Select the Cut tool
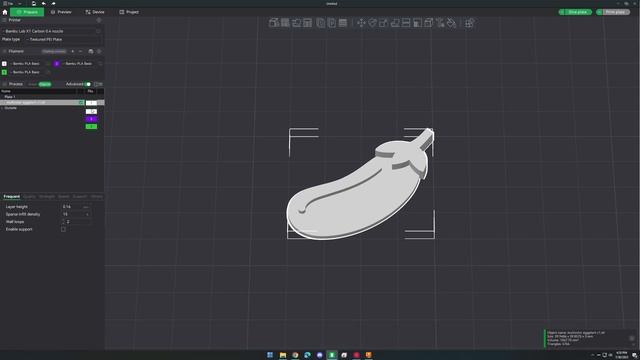640x360 pixels. 406,23
